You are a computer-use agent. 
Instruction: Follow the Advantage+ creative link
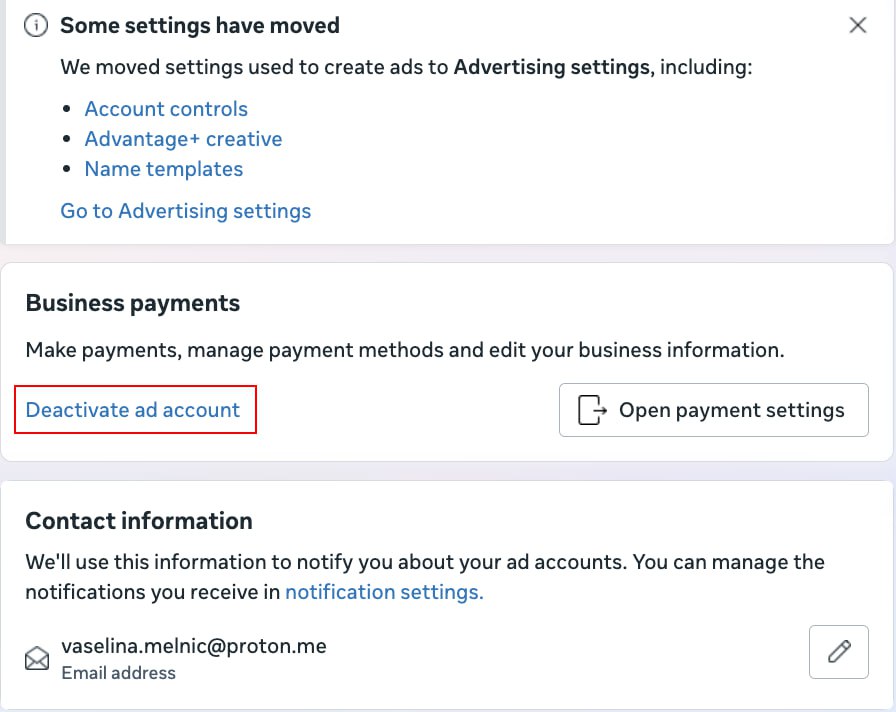(183, 139)
